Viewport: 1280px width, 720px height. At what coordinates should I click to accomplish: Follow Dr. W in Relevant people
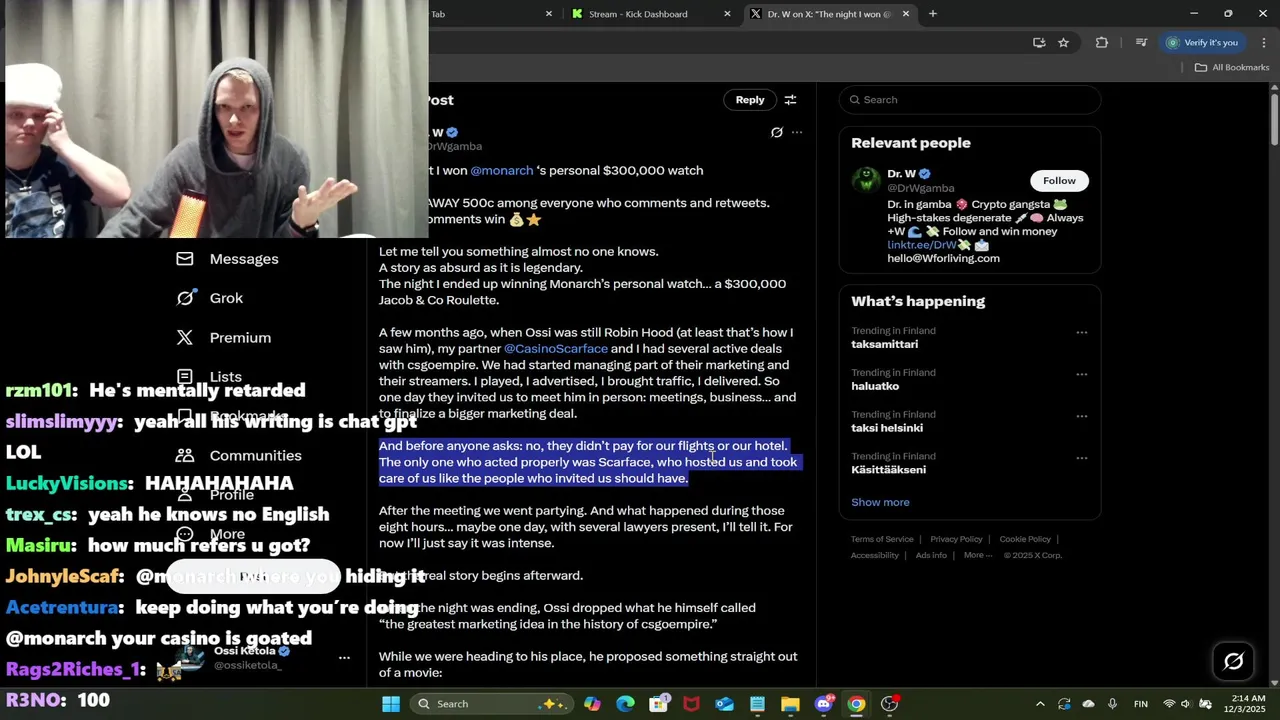[x=1059, y=181]
